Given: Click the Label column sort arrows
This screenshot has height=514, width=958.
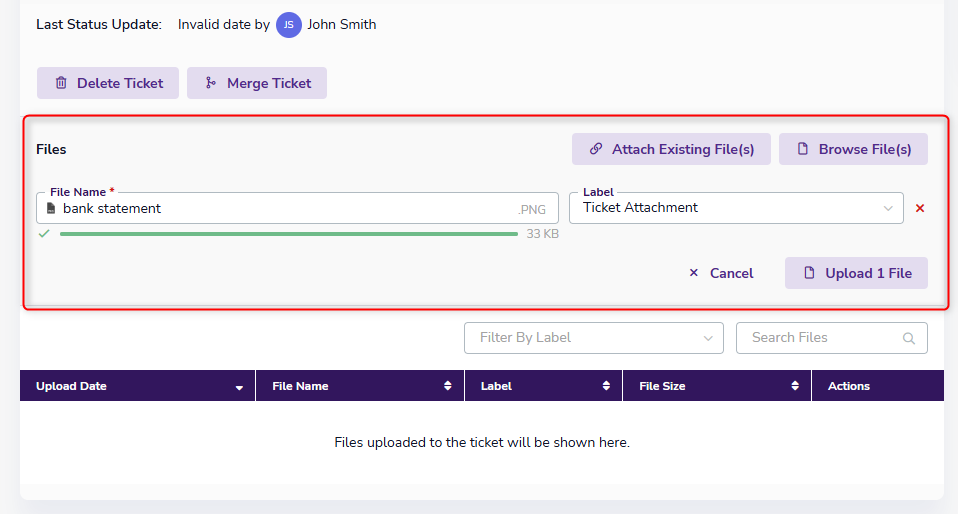Looking at the screenshot, I should [x=606, y=386].
